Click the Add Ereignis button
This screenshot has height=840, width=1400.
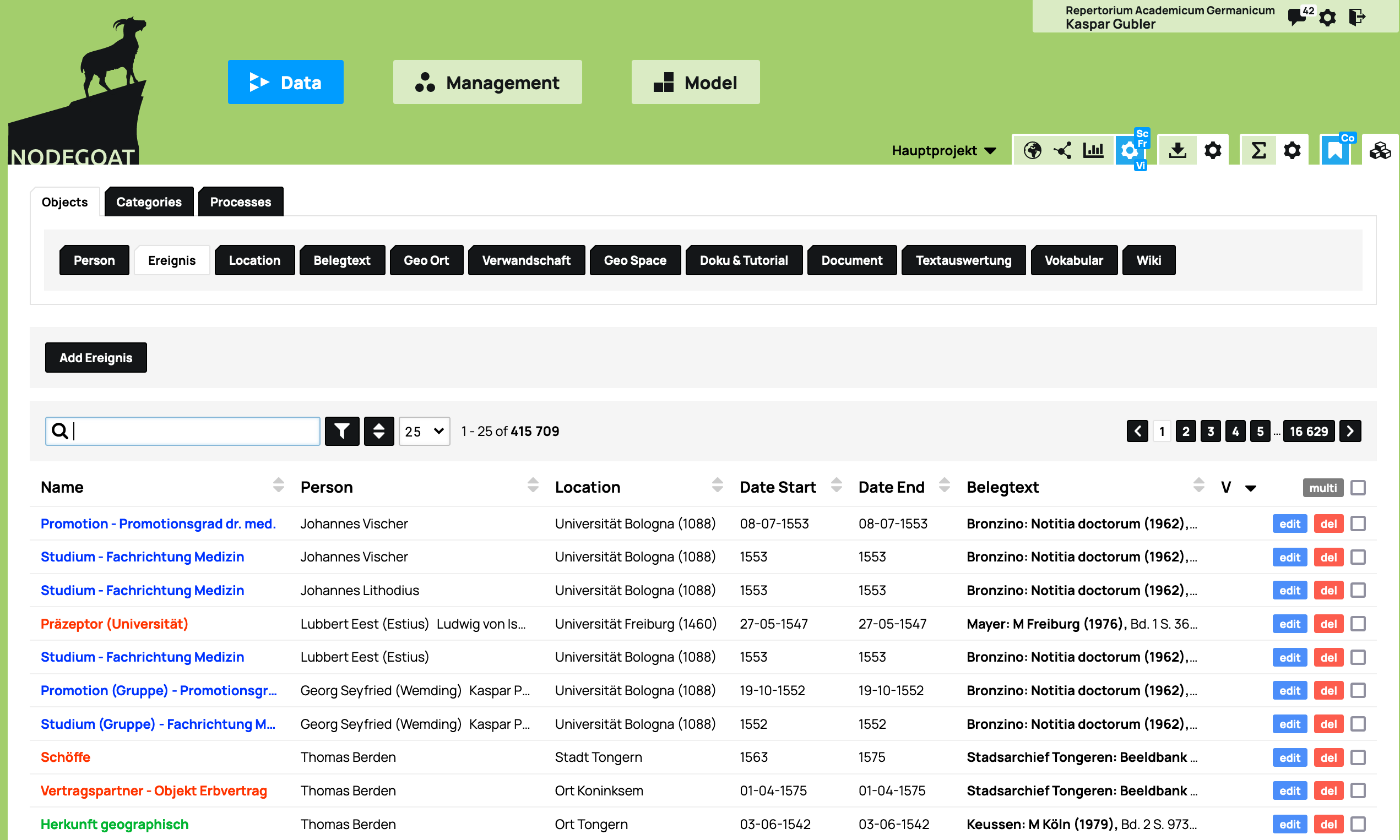pos(96,358)
